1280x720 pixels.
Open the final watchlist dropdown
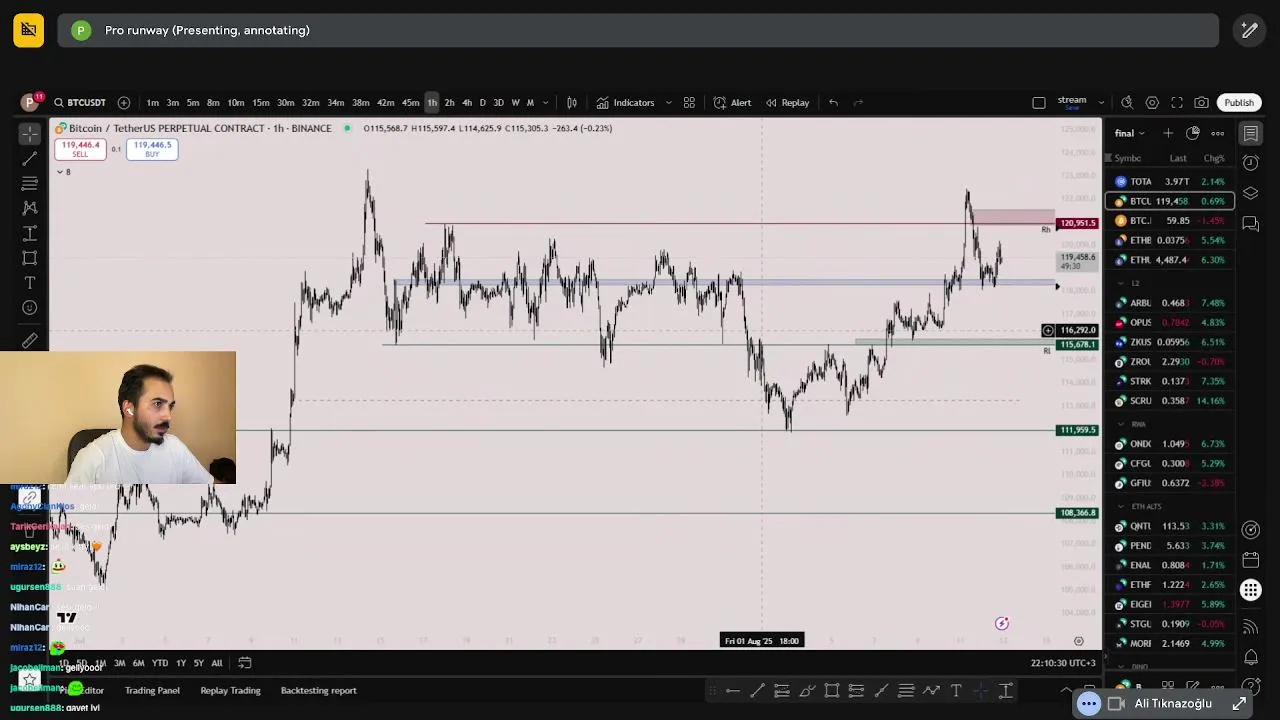coord(1129,133)
